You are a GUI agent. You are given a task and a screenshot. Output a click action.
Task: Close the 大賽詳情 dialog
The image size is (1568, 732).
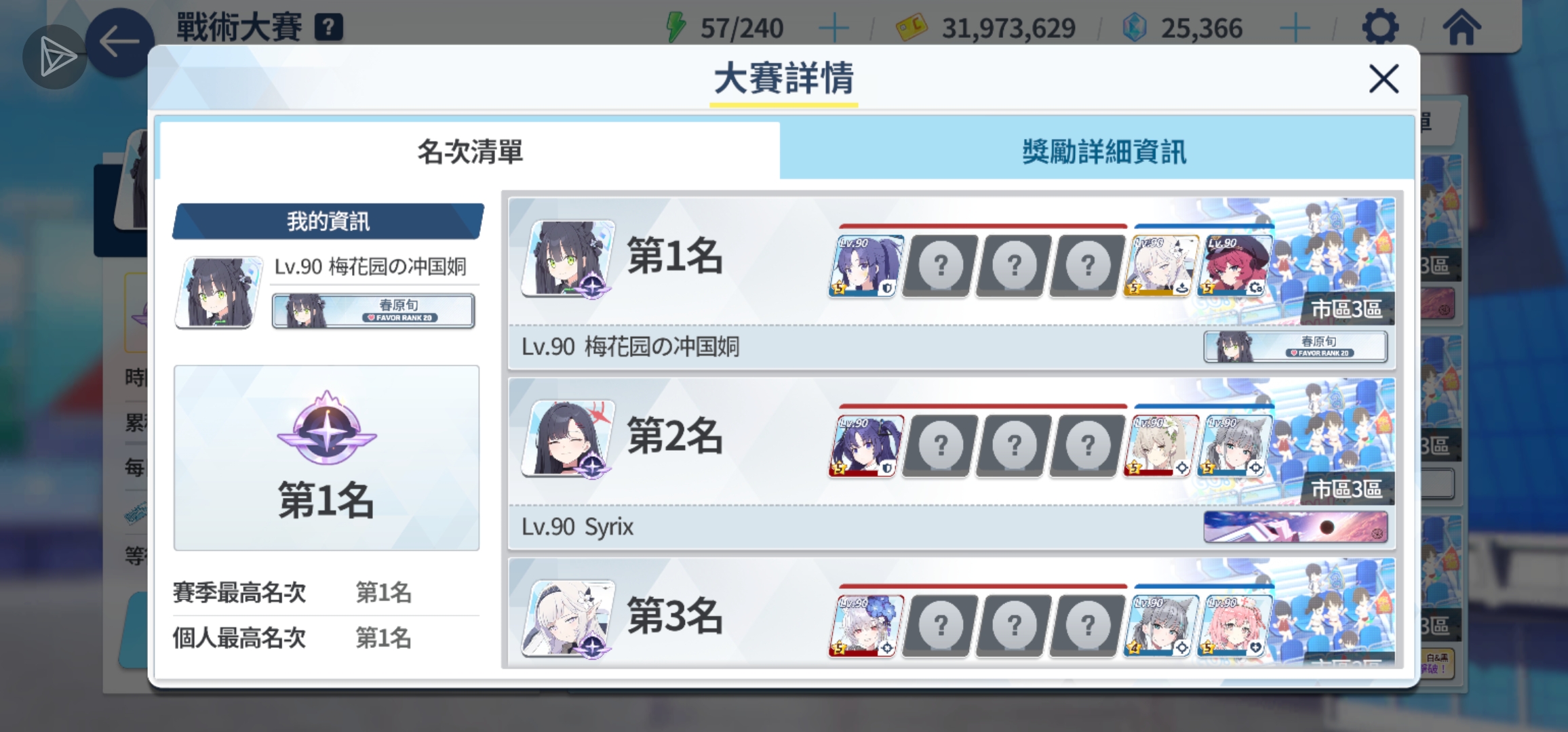[1384, 79]
